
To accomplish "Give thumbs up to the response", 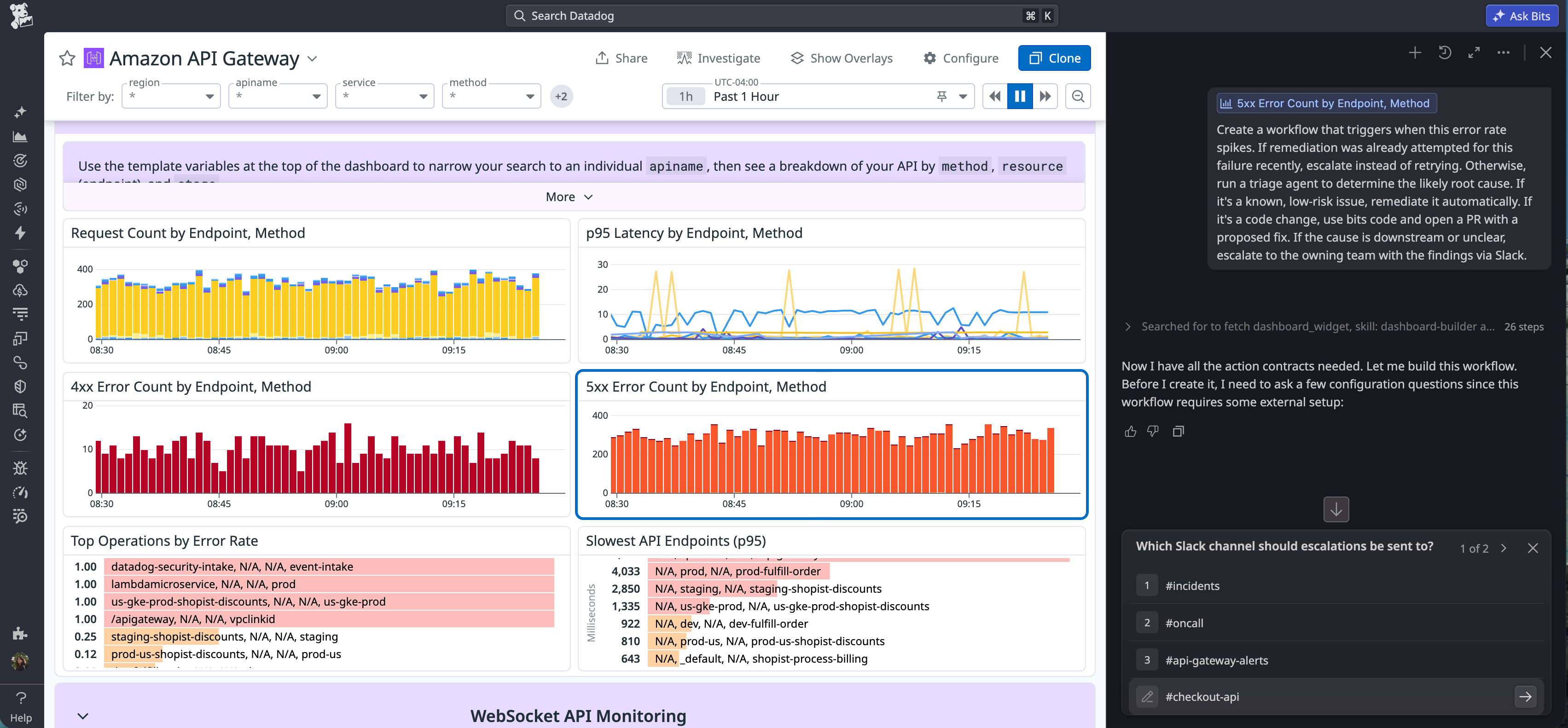I will [1130, 432].
